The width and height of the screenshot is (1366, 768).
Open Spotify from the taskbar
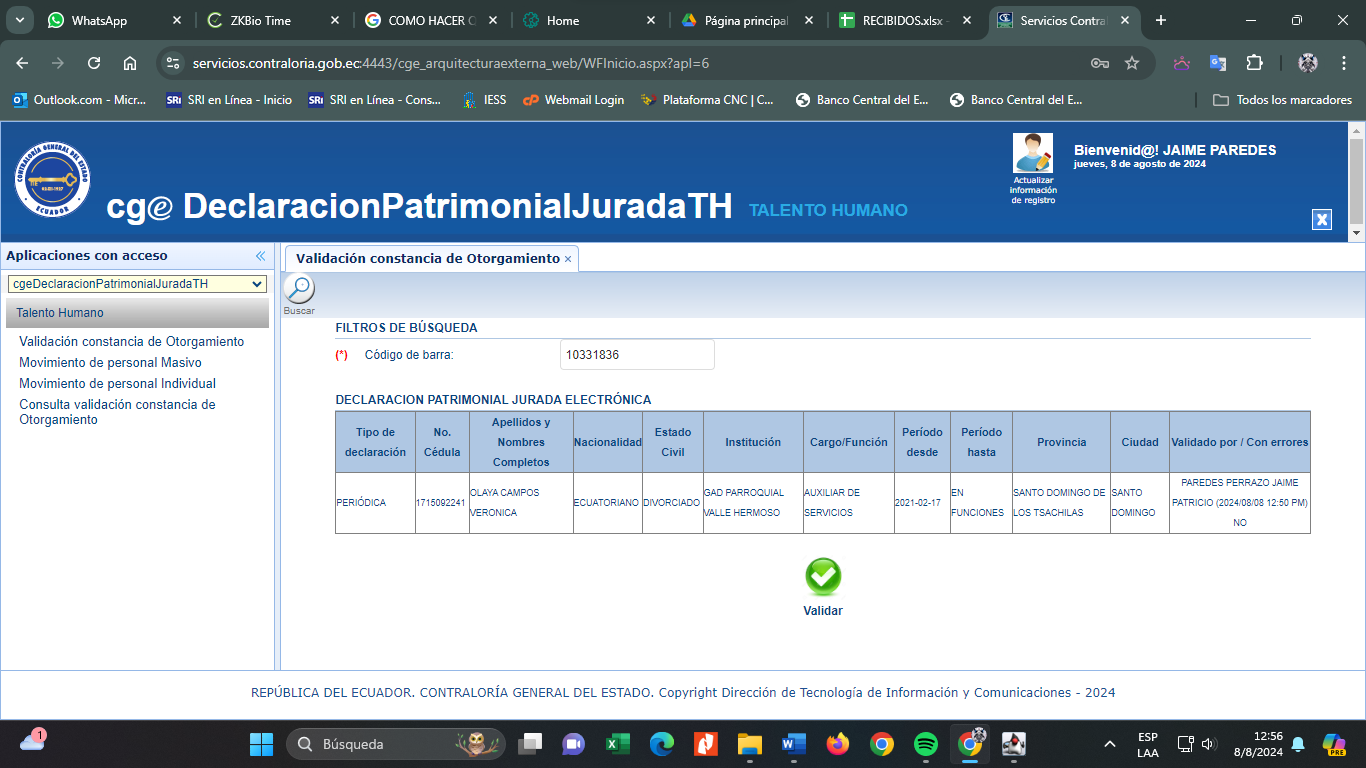pyautogui.click(x=926, y=744)
